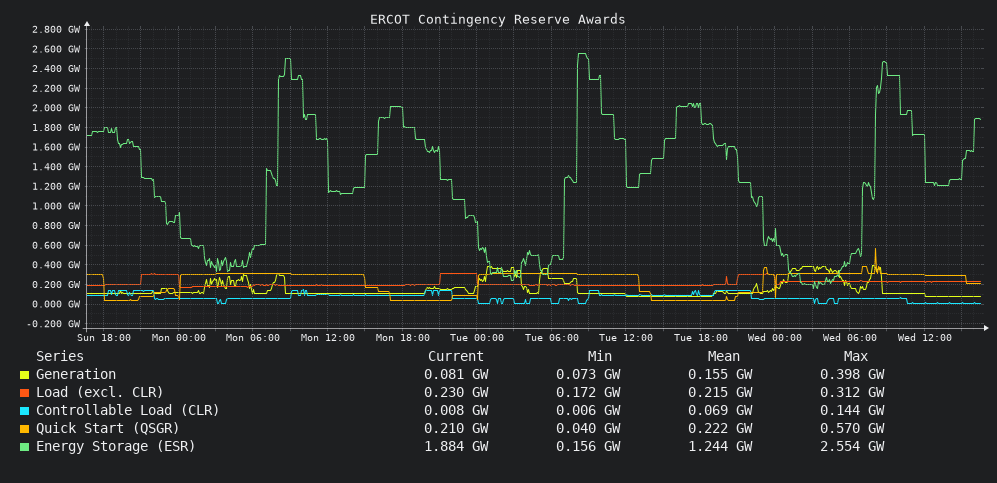Click the Mon 18:00 time axis label

(402, 338)
